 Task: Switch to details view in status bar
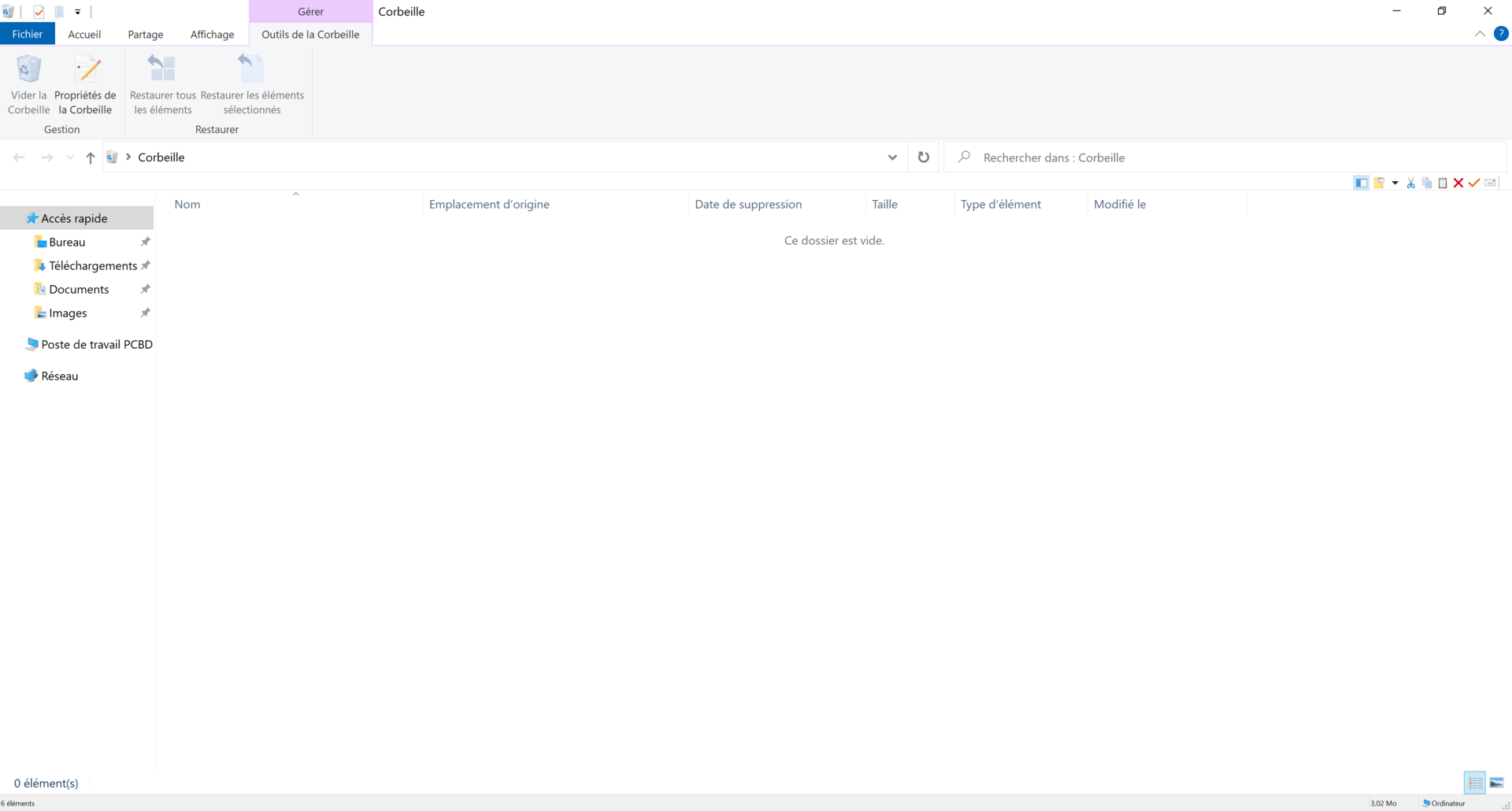tap(1475, 783)
